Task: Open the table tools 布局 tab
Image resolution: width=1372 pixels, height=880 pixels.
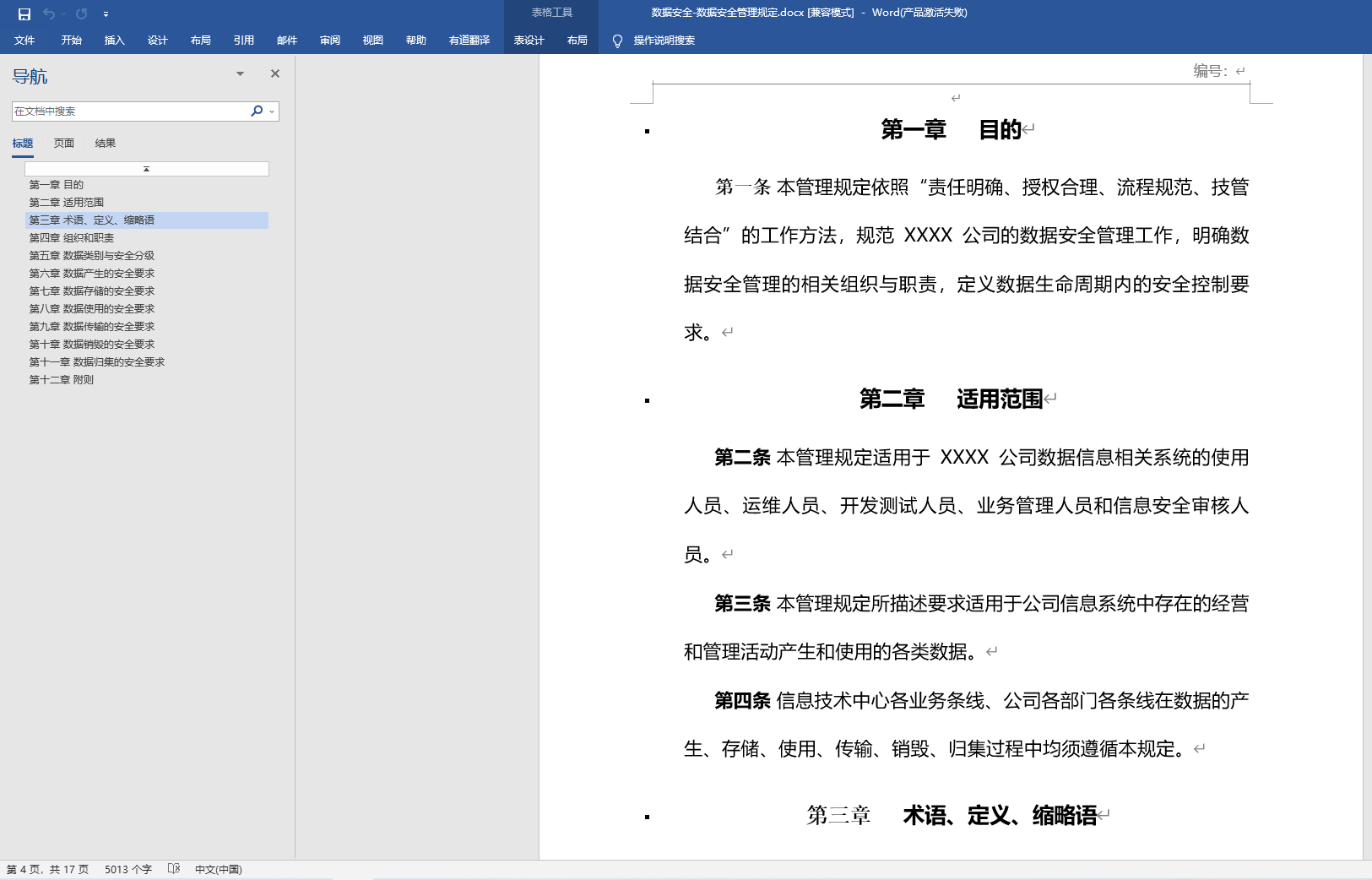Action: pyautogui.click(x=578, y=41)
